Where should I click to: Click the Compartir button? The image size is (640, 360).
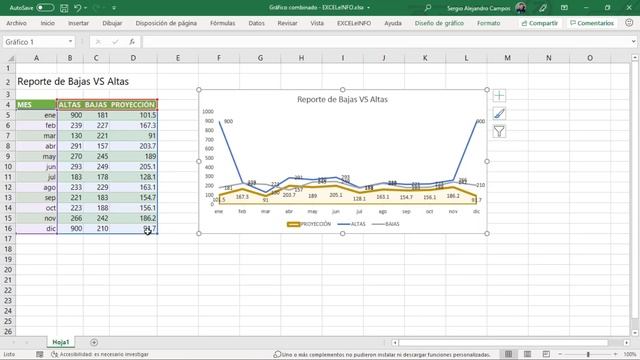coord(540,23)
